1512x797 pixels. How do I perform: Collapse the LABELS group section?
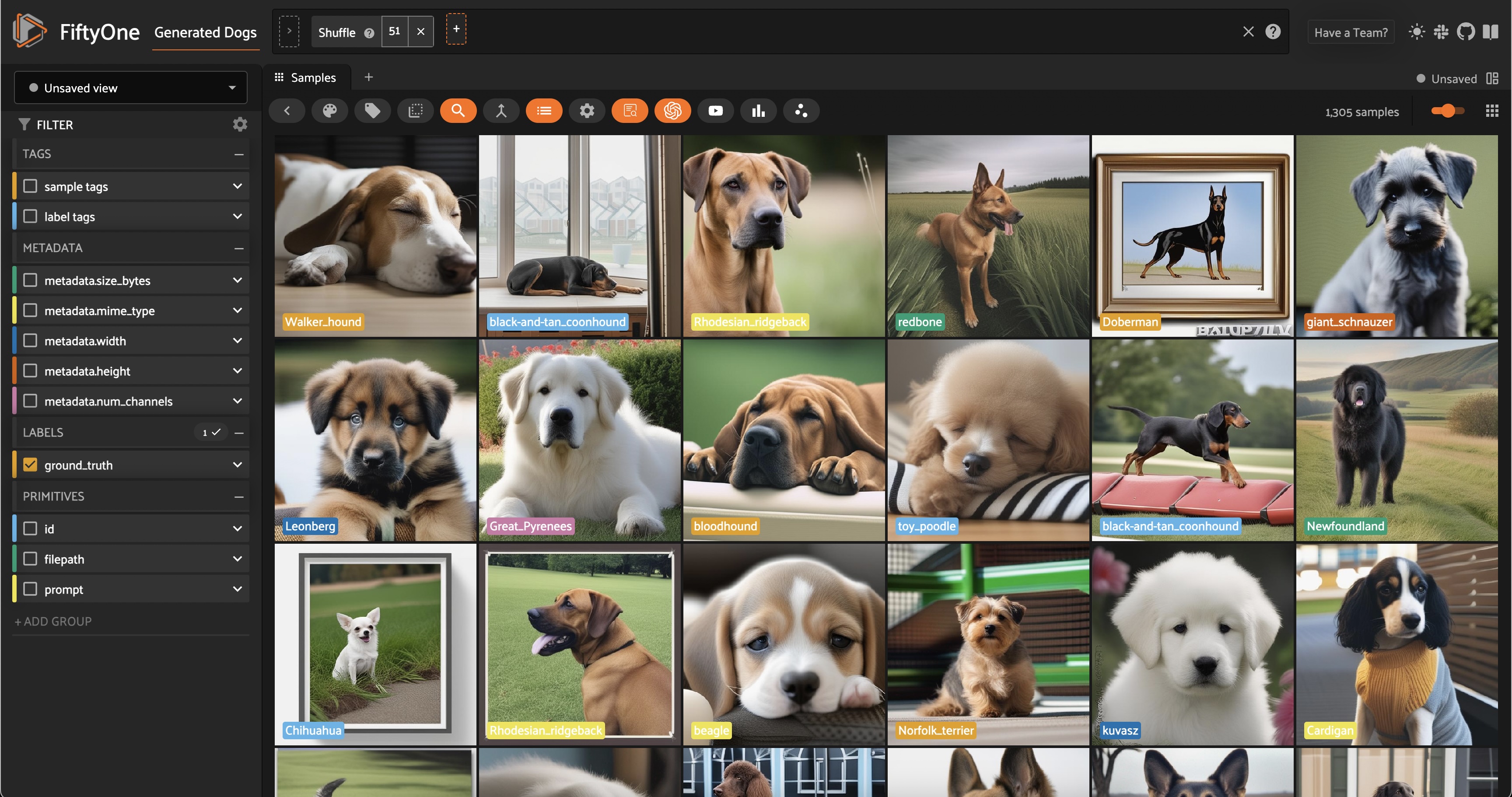(238, 433)
